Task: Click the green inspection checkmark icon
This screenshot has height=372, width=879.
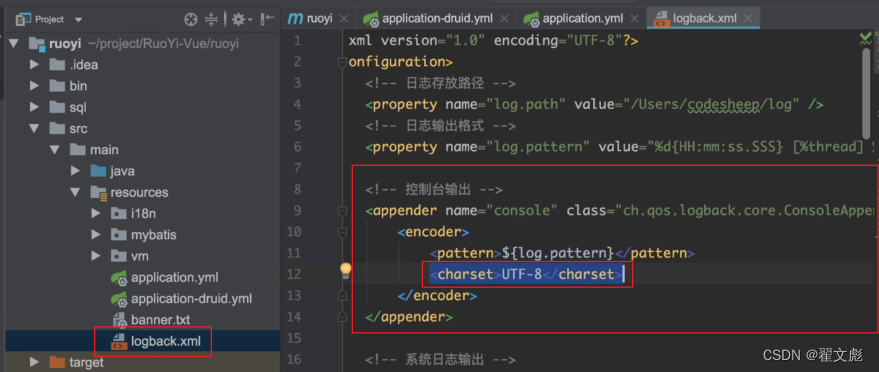Action: tap(866, 38)
